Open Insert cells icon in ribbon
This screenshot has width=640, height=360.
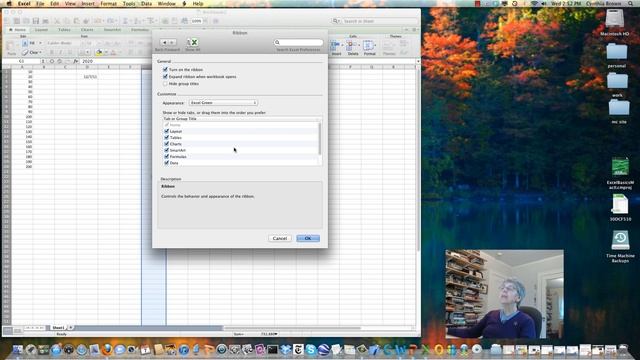point(336,45)
